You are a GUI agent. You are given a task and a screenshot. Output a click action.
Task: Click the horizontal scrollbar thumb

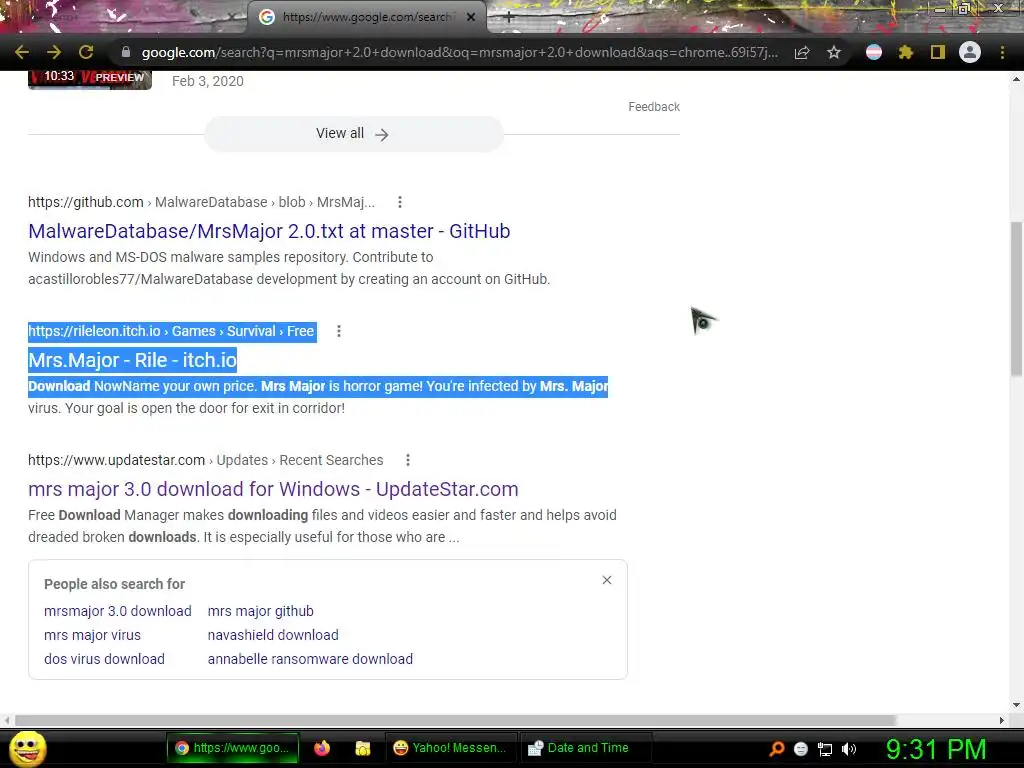point(455,720)
